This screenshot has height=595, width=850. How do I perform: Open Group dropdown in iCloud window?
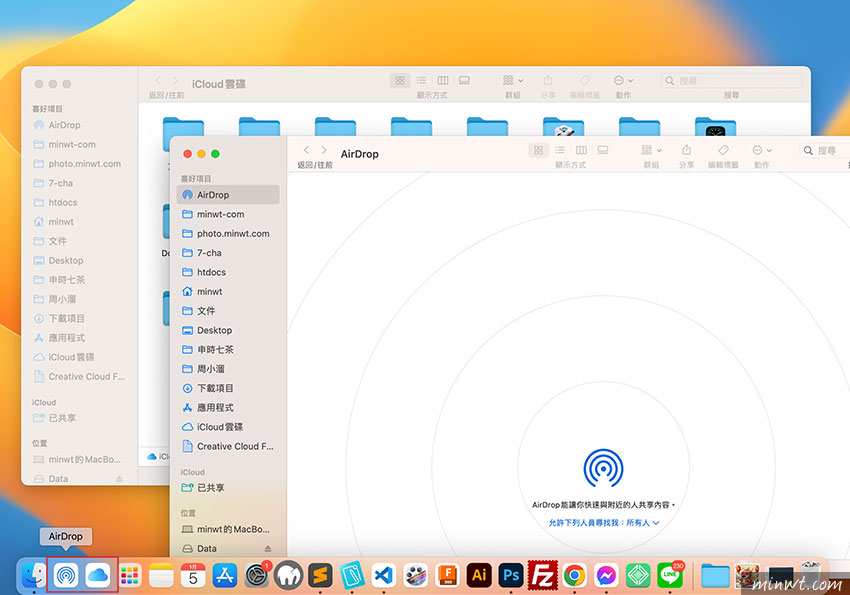(x=513, y=80)
